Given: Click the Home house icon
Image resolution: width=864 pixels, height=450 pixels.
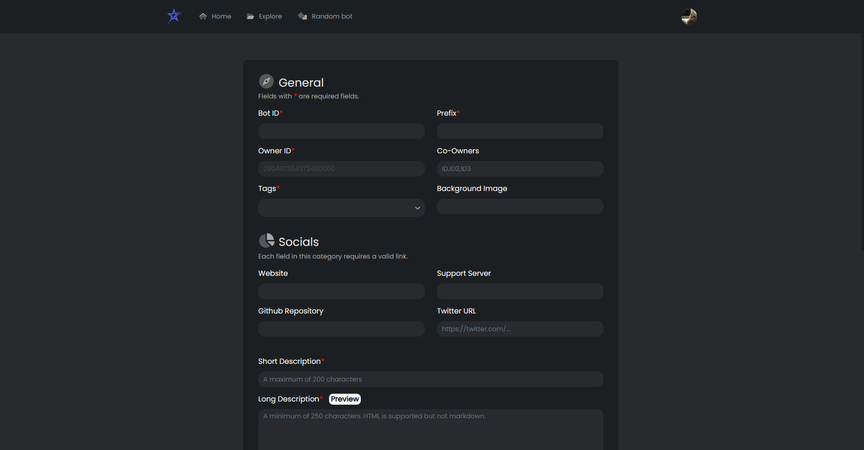Looking at the screenshot, I should [x=203, y=17].
